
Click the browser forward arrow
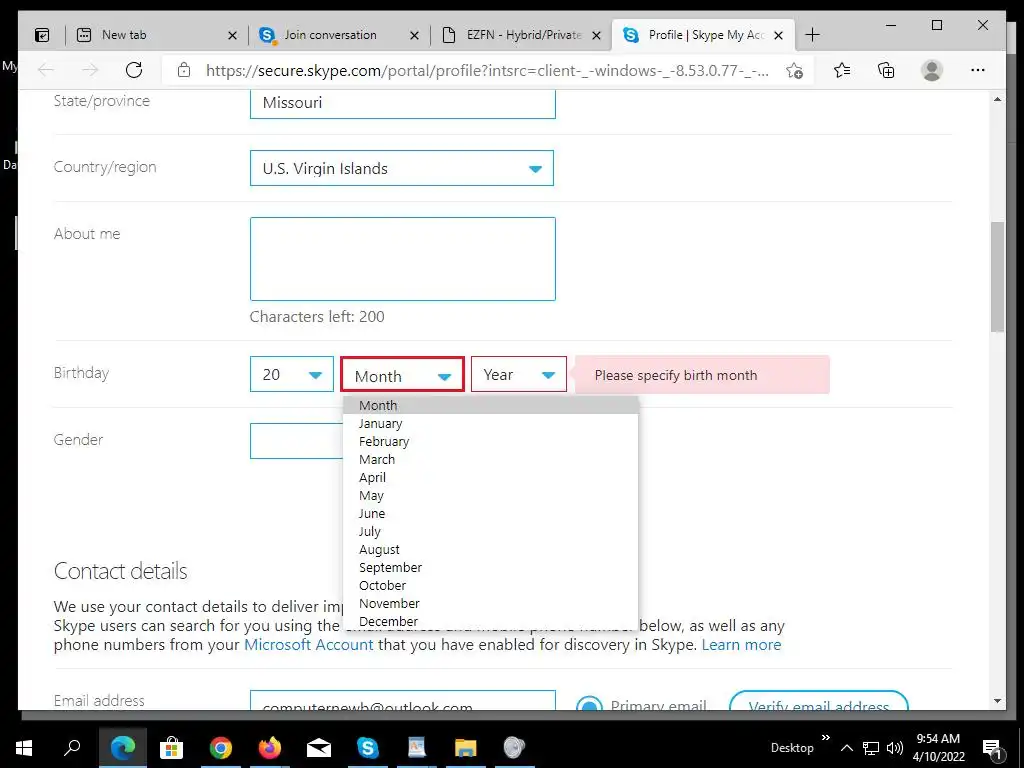click(90, 70)
